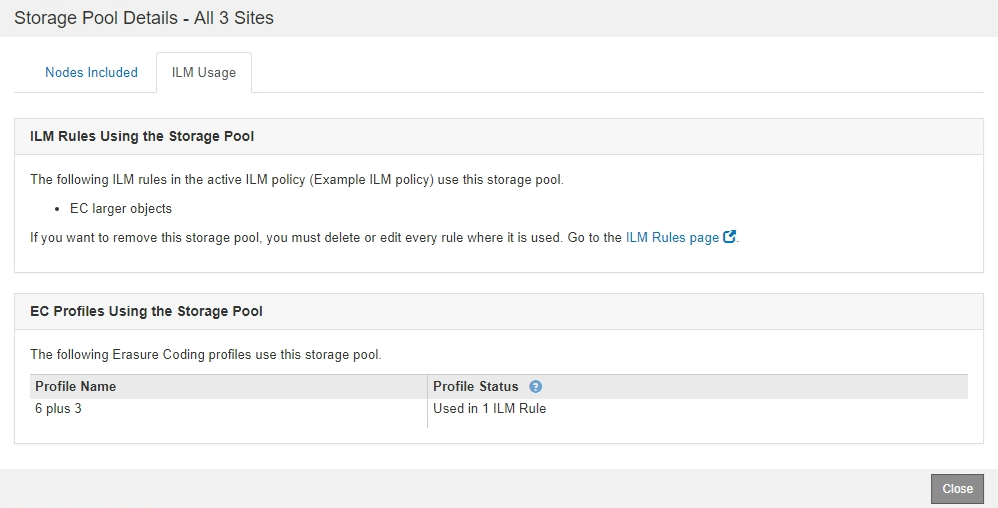Show help for Profile Status column
This screenshot has width=998, height=508.
tap(536, 387)
